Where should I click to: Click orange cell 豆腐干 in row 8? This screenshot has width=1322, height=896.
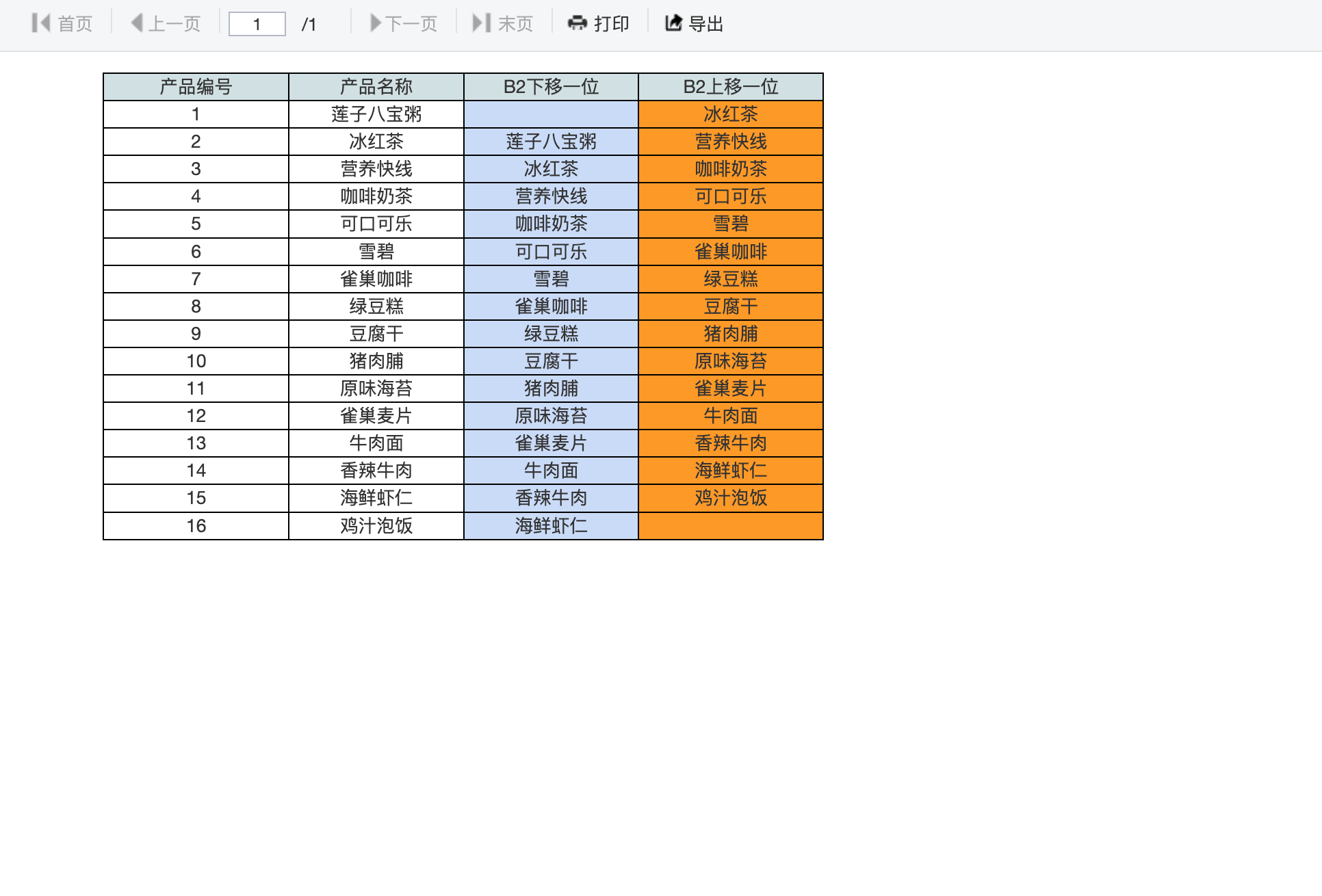point(731,306)
